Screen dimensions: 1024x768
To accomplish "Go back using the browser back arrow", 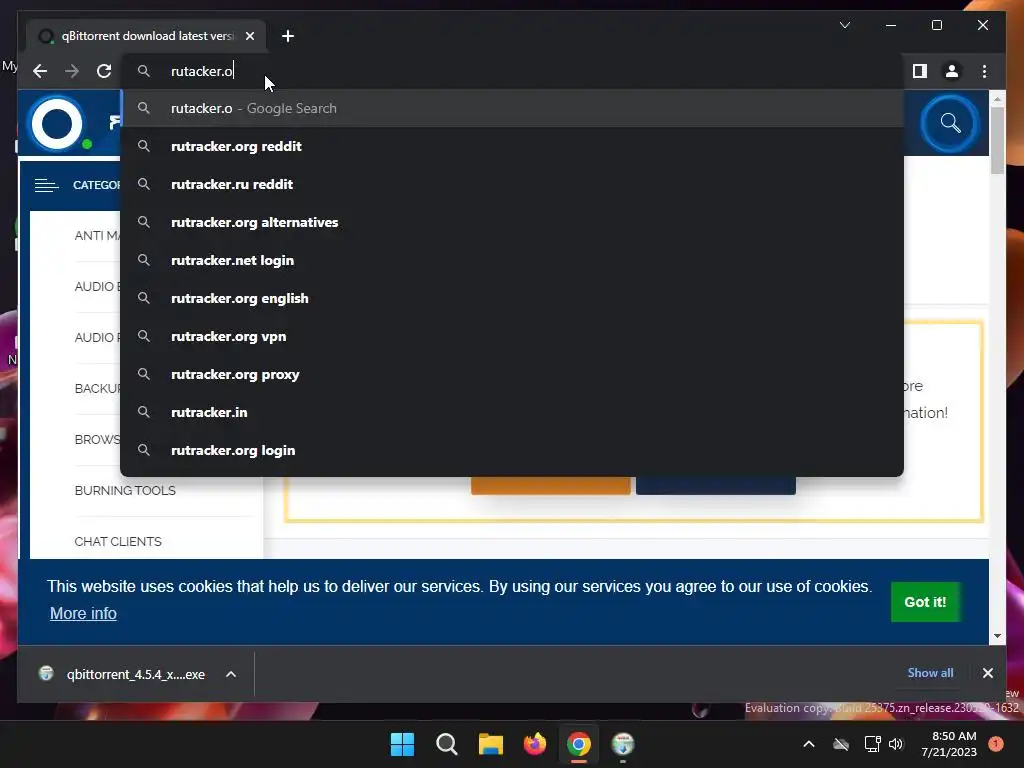I will coord(40,71).
